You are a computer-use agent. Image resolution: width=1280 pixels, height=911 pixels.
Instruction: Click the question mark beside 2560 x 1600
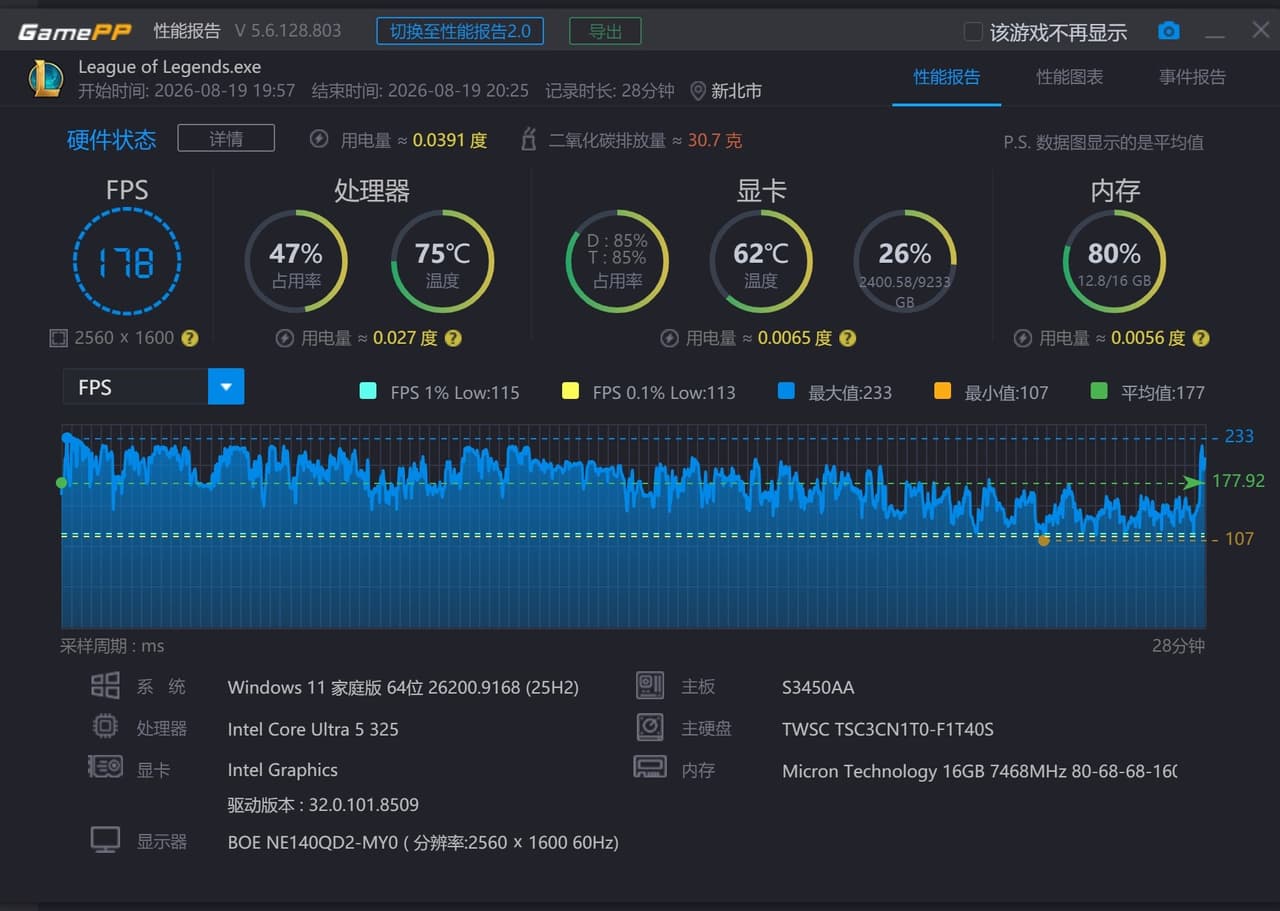pos(189,338)
